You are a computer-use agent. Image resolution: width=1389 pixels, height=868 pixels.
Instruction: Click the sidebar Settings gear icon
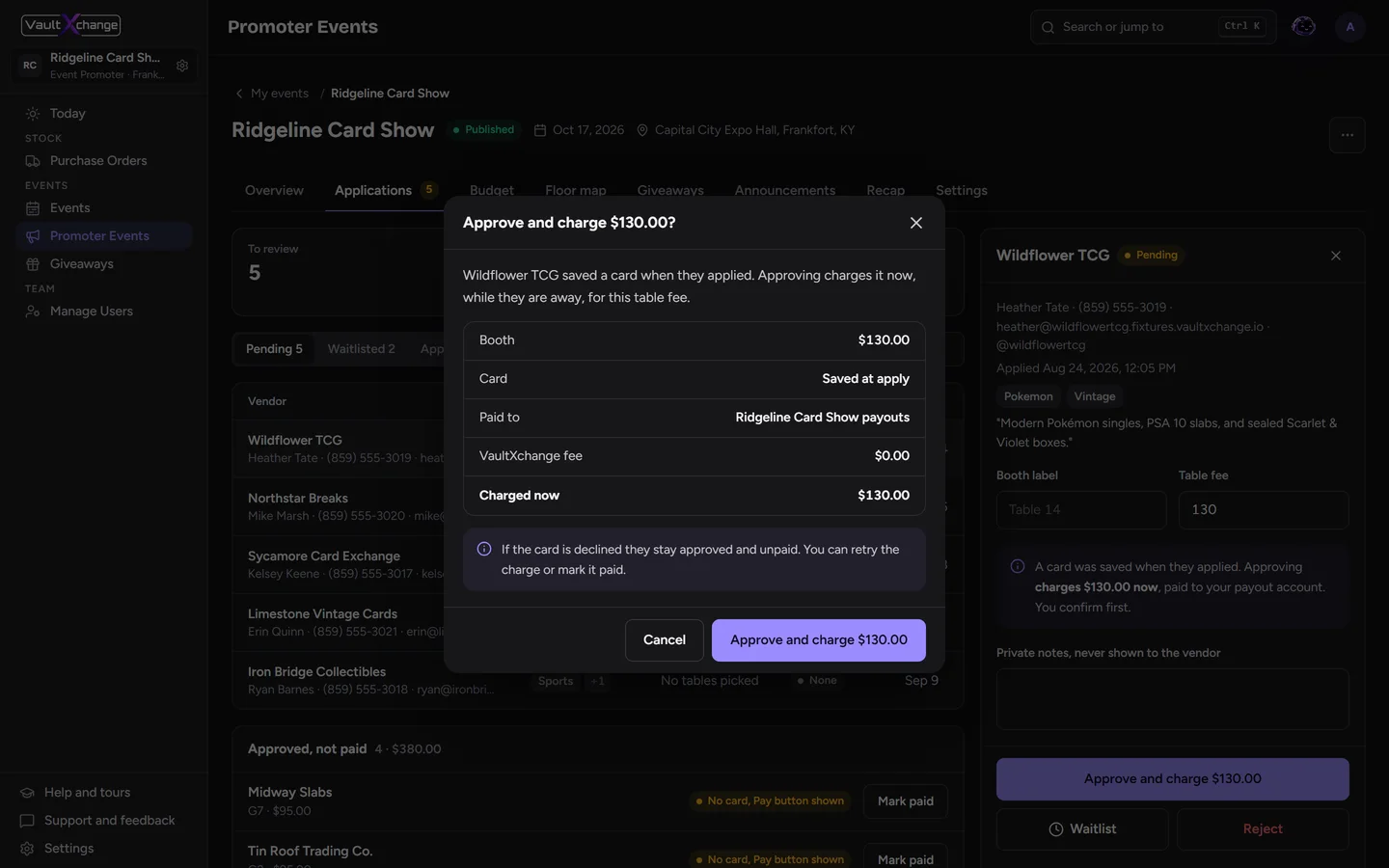tap(27, 849)
